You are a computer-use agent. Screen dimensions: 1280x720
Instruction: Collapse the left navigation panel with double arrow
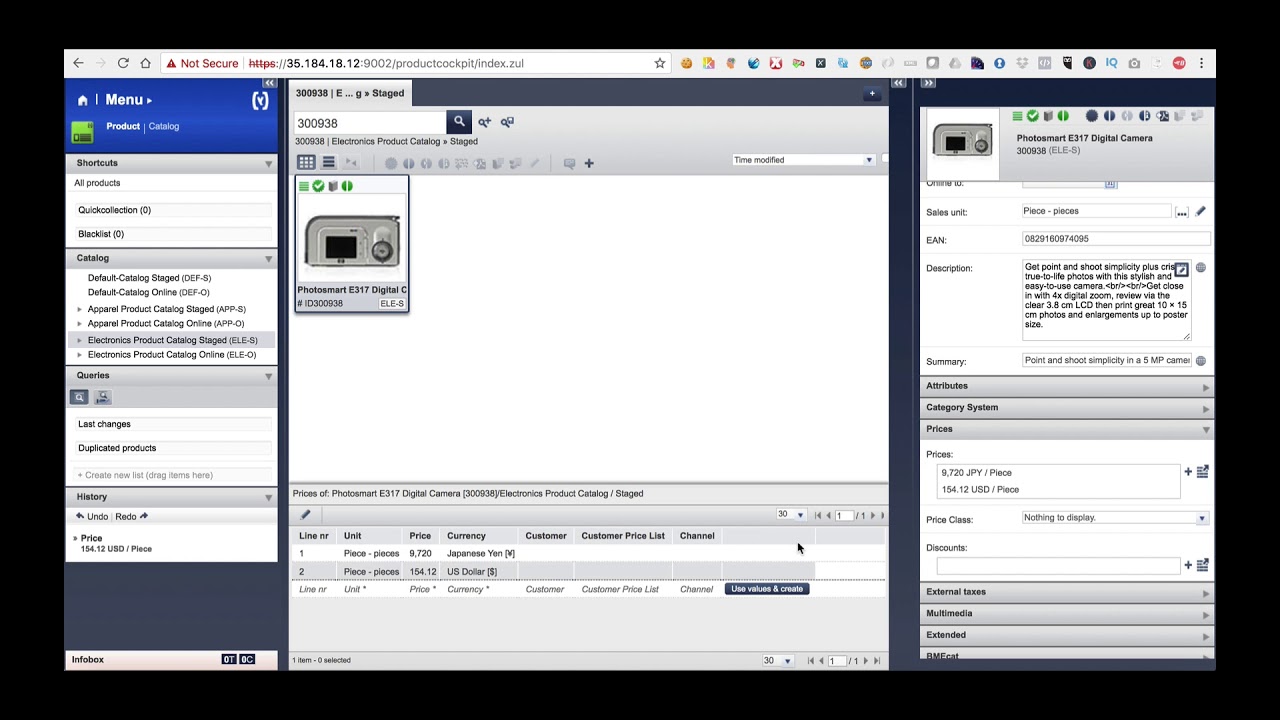point(269,83)
